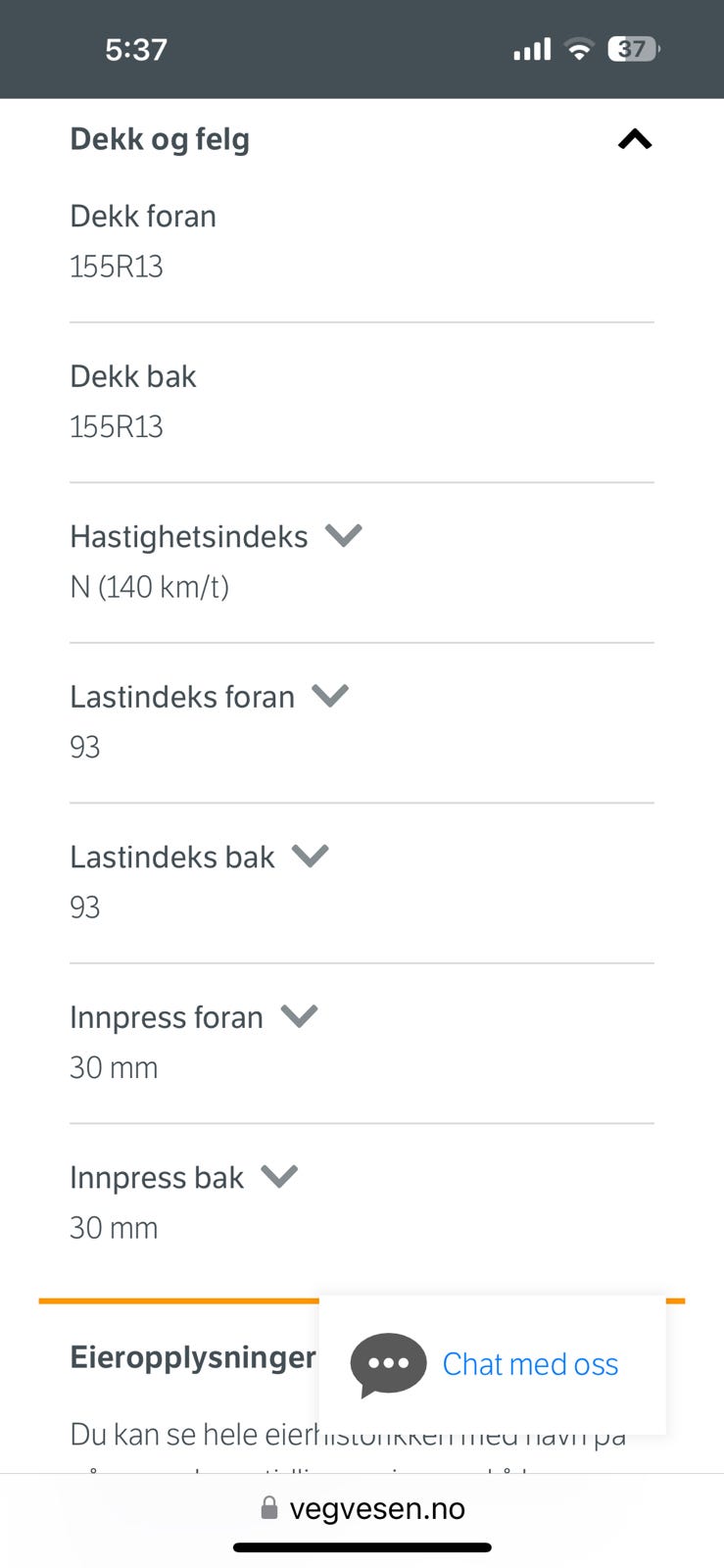Screen dimensions: 724x1568
Task: Tap the 5:37 clock in status bar
Action: pos(136,49)
